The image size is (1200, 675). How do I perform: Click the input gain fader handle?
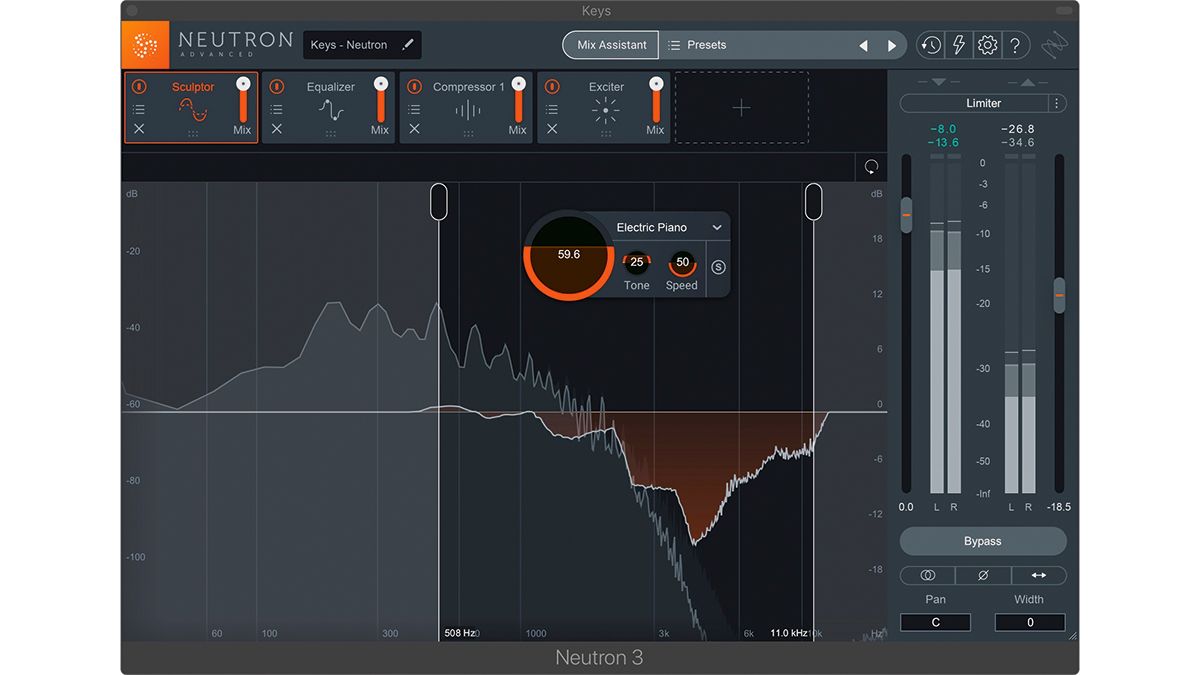(x=906, y=215)
